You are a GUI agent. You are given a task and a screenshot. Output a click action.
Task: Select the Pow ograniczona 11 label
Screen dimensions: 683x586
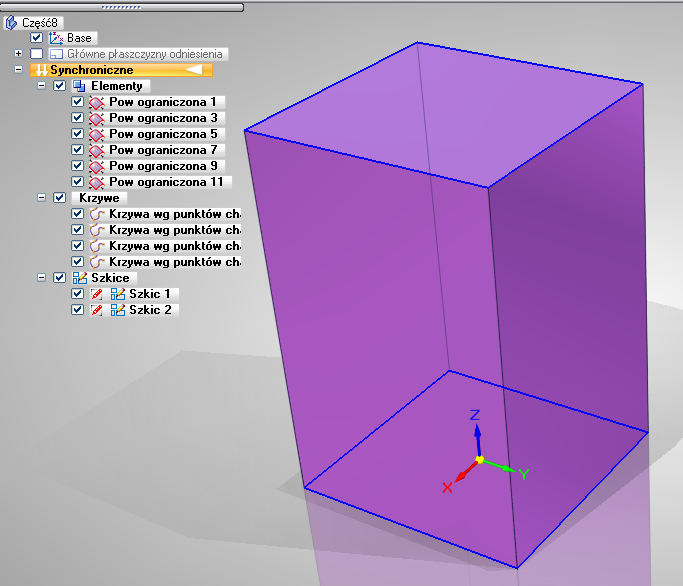tap(166, 182)
